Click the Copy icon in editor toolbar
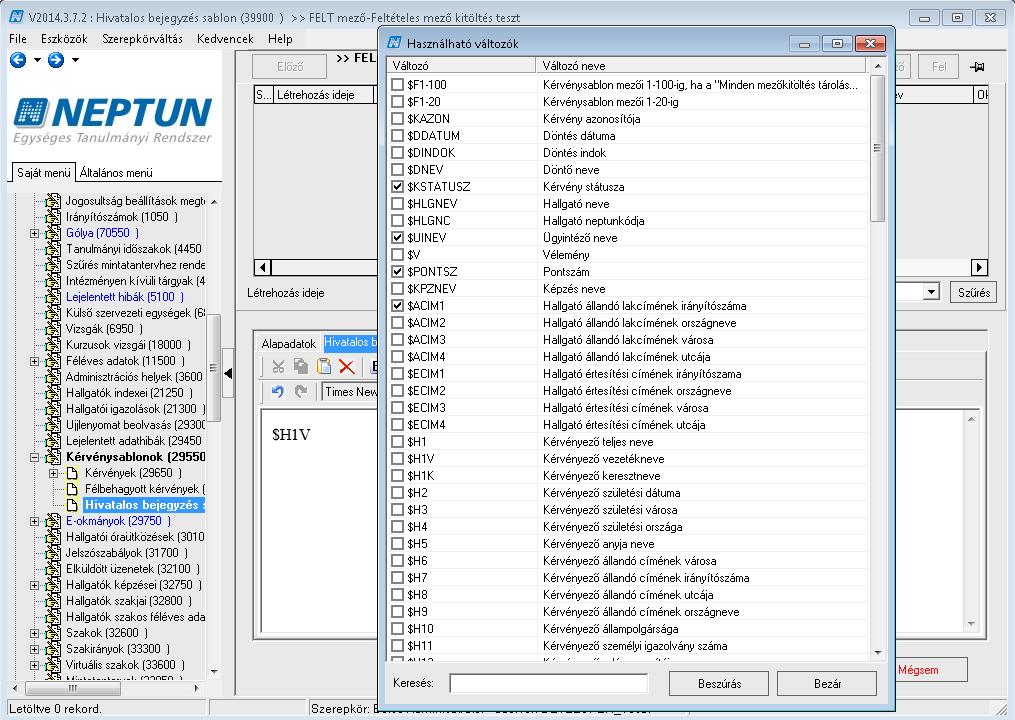Image resolution: width=1015 pixels, height=720 pixels. 301,366
